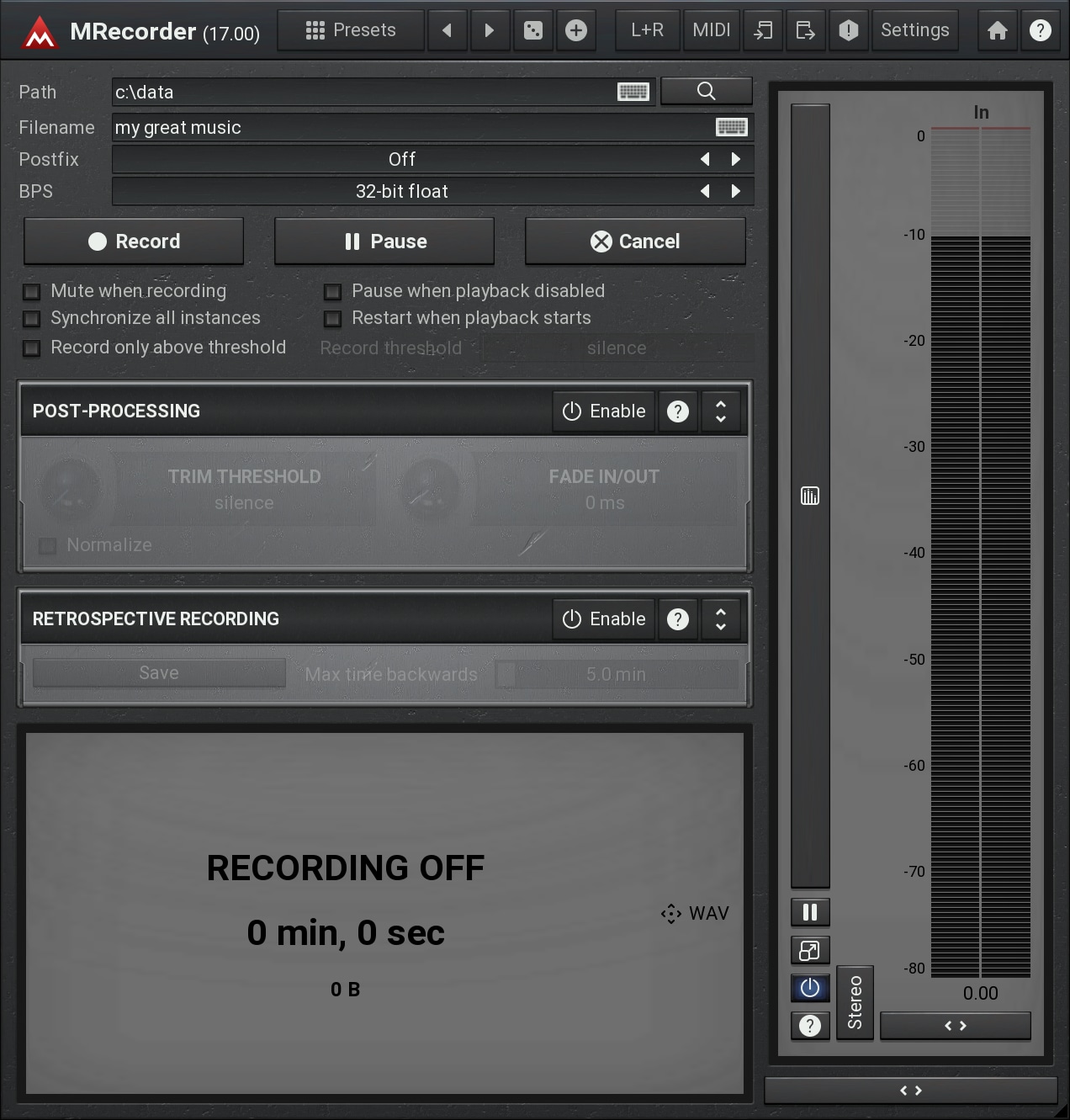Open the WAV format selector

click(696, 914)
